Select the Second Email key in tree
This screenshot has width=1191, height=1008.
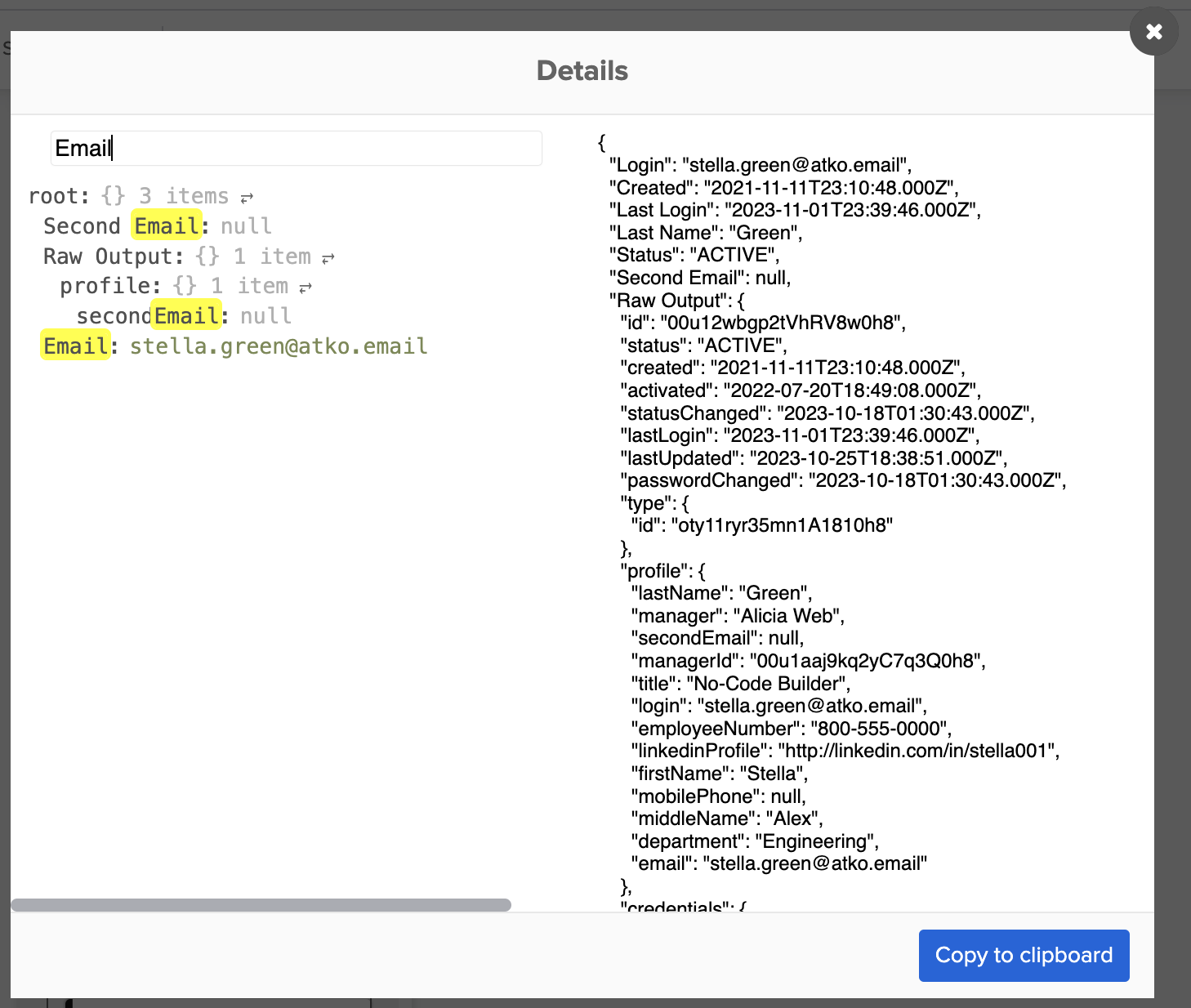tap(123, 226)
